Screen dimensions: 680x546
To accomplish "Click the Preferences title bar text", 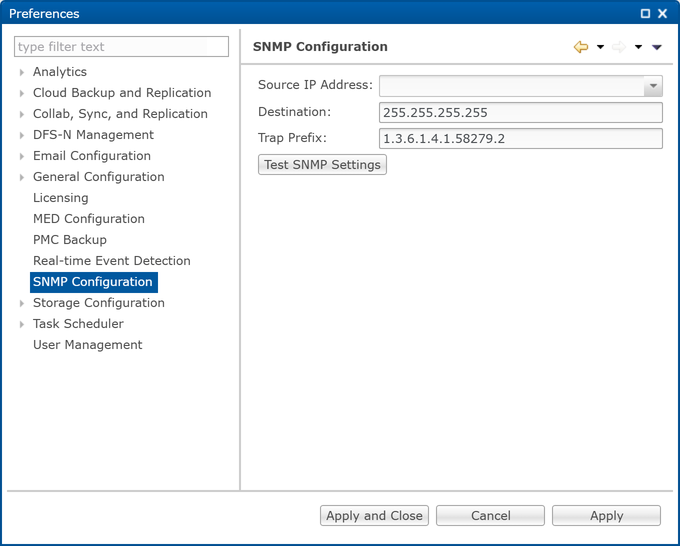I will point(44,13).
